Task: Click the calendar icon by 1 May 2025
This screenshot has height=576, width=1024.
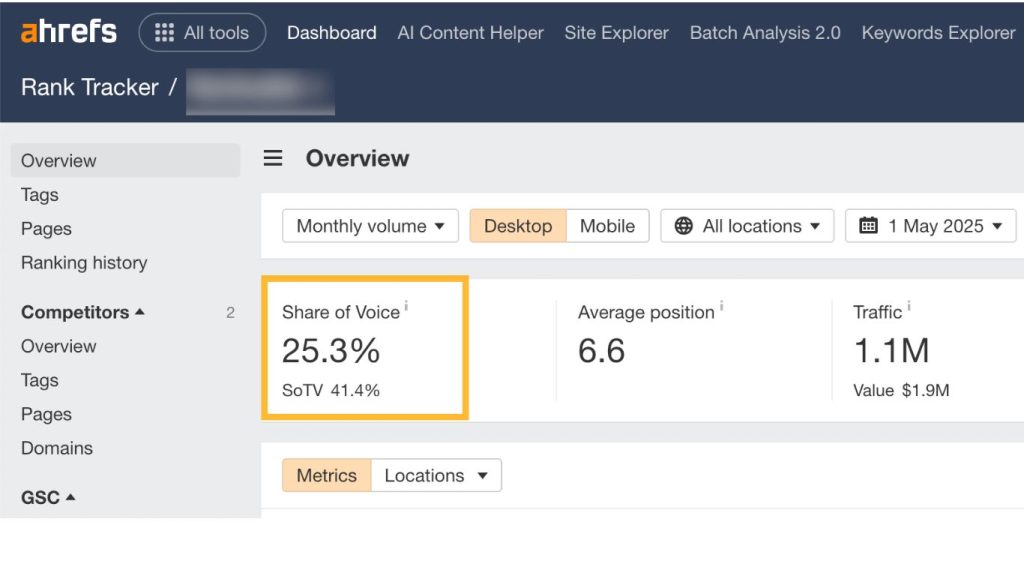Action: click(x=868, y=226)
